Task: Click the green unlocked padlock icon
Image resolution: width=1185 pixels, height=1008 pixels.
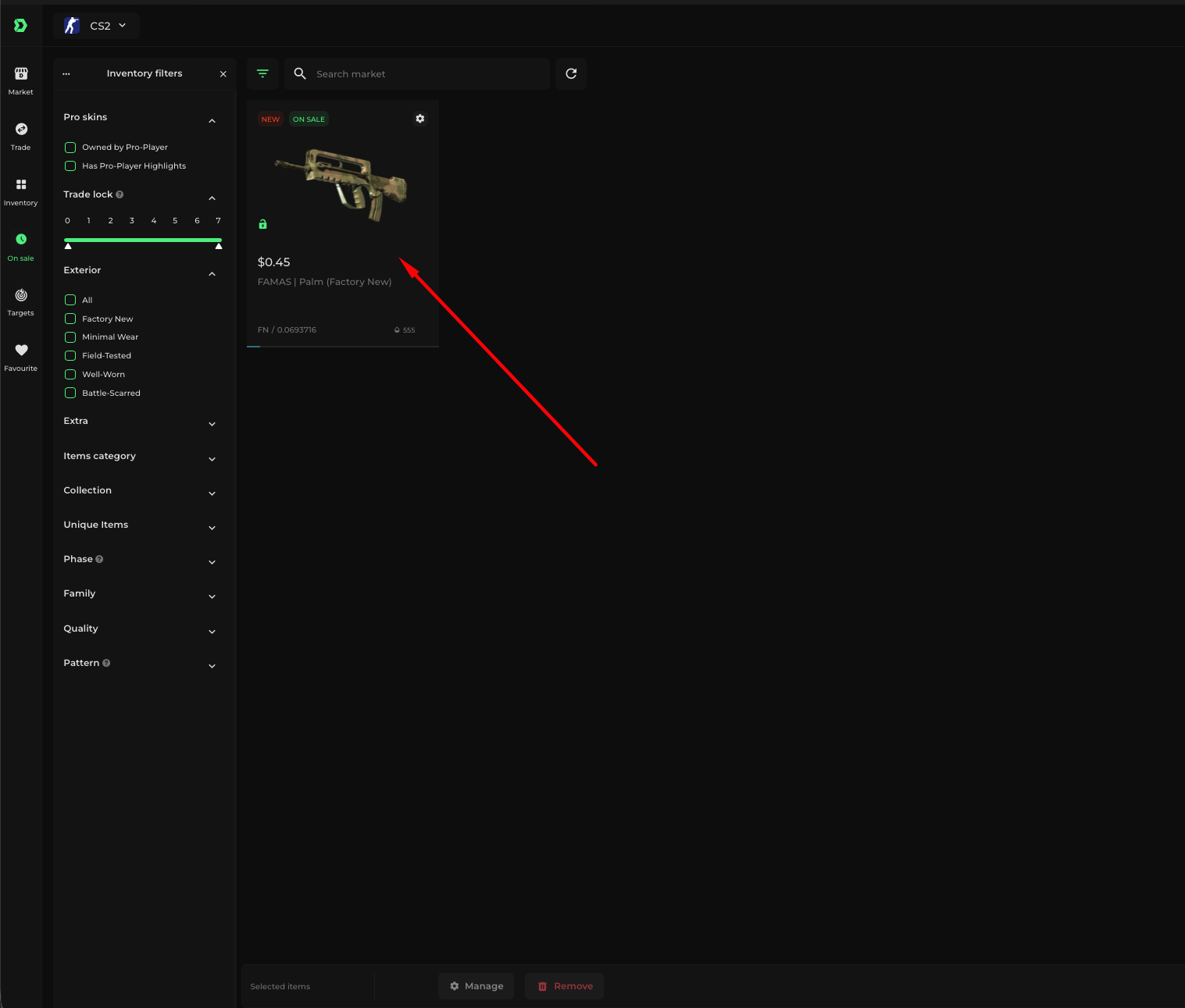Action: [263, 224]
